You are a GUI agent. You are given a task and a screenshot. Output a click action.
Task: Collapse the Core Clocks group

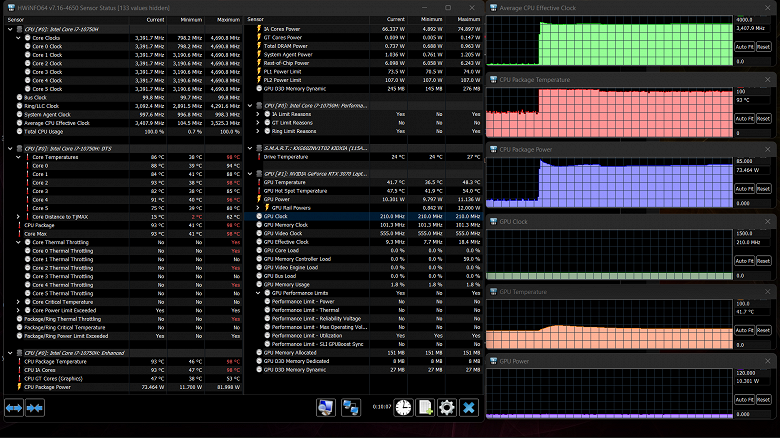[x=18, y=38]
